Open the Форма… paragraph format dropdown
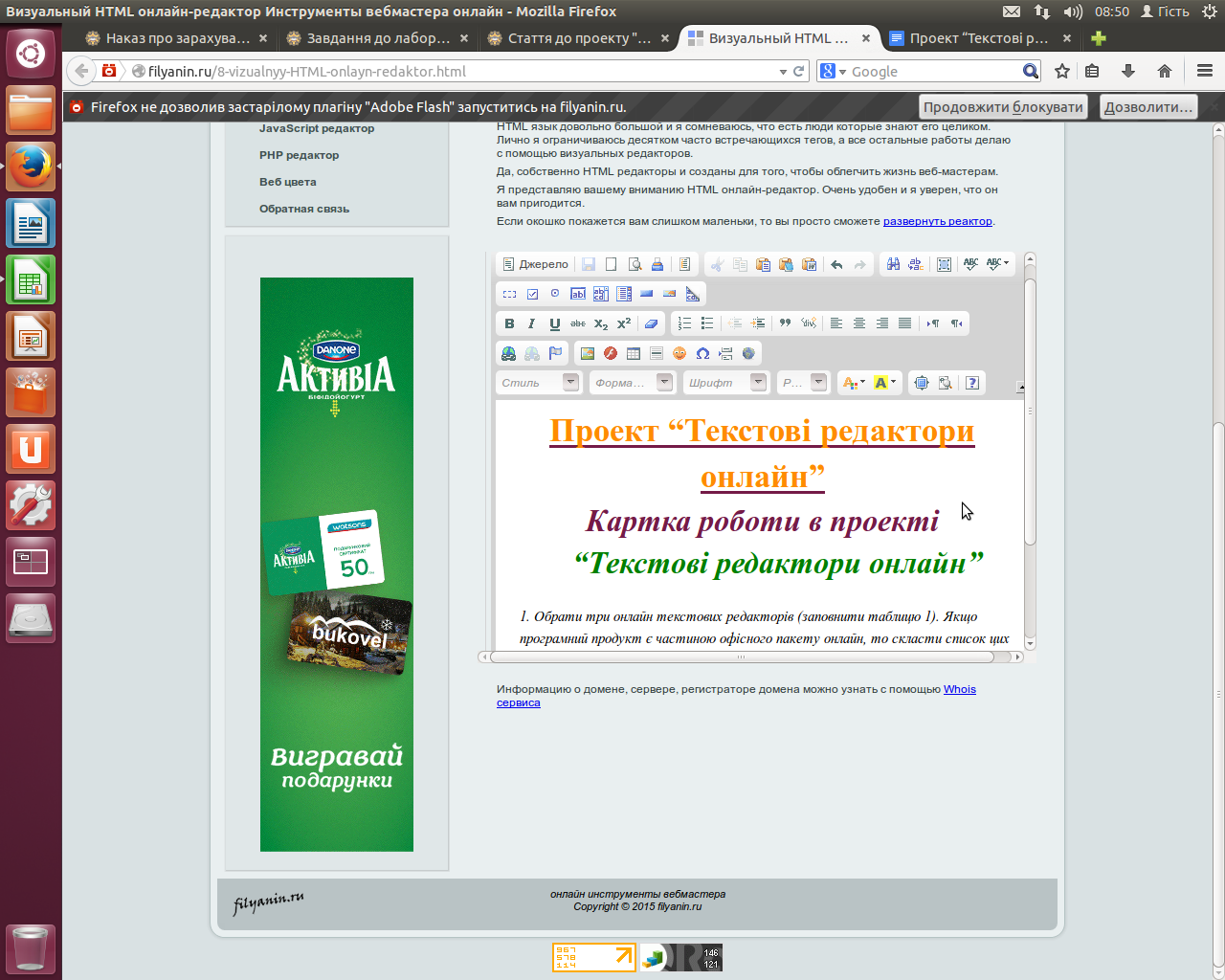This screenshot has height=980, width=1225. (x=633, y=383)
